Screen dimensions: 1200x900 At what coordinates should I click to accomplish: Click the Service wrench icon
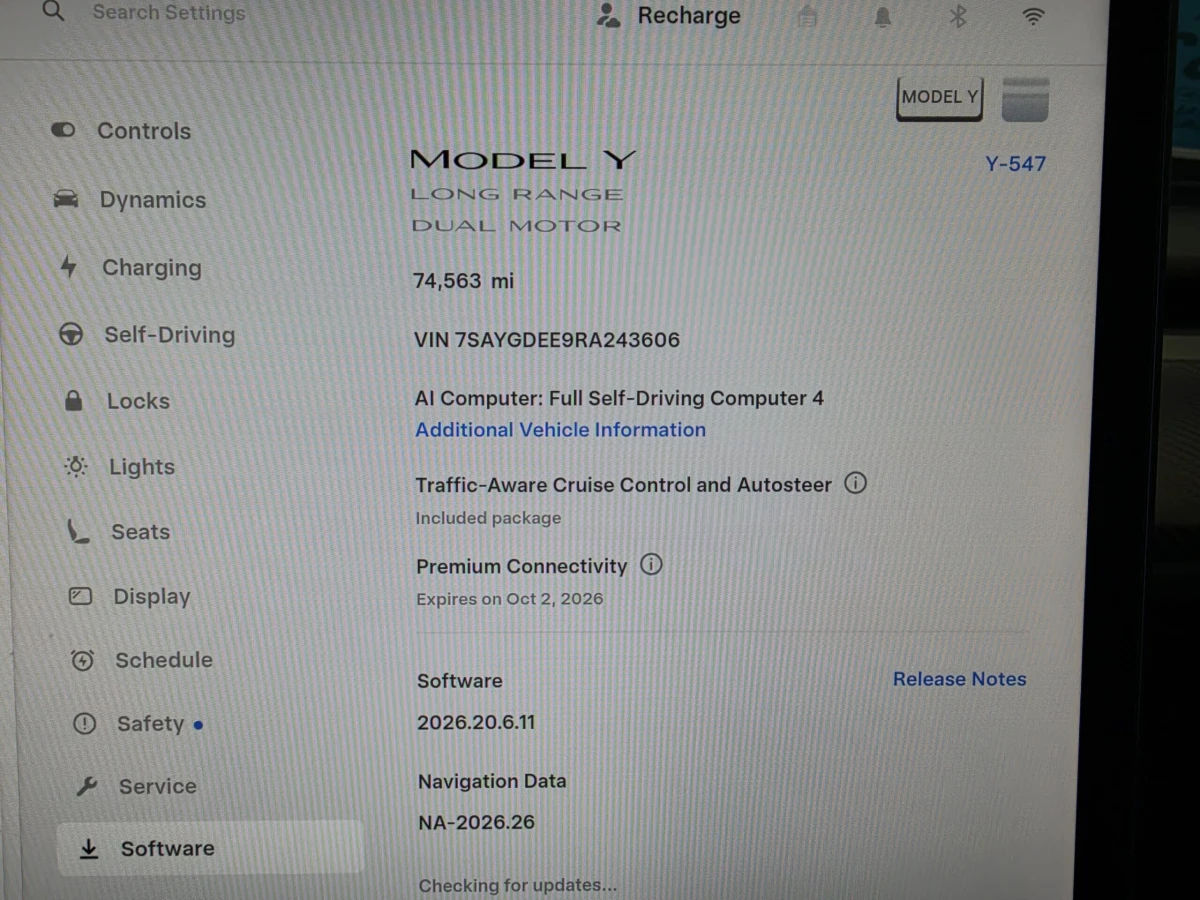tap(87, 786)
